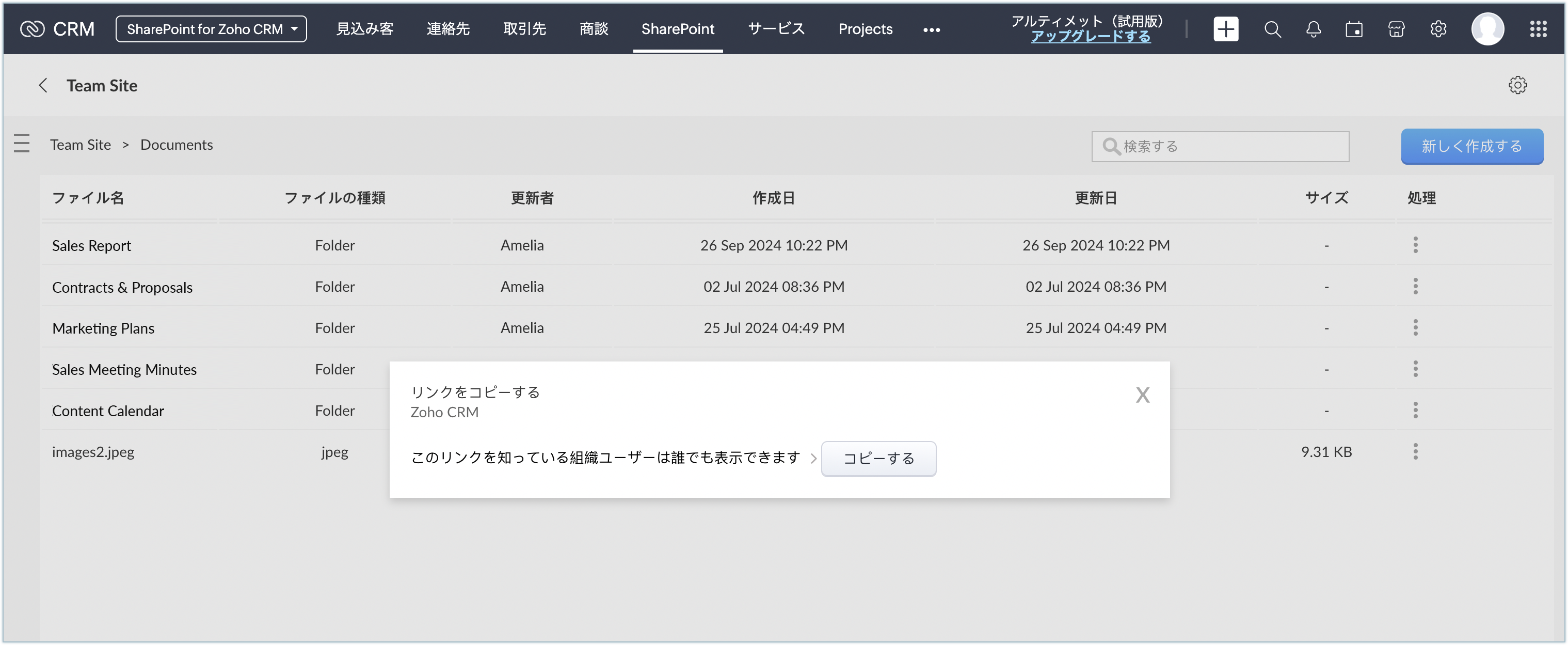Click the コピーする button

878,459
